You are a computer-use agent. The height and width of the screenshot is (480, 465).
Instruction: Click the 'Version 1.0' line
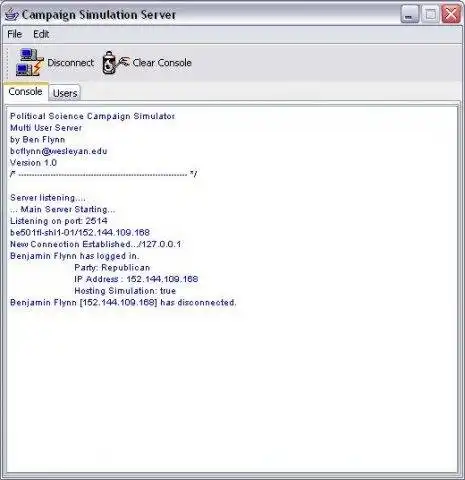33,163
